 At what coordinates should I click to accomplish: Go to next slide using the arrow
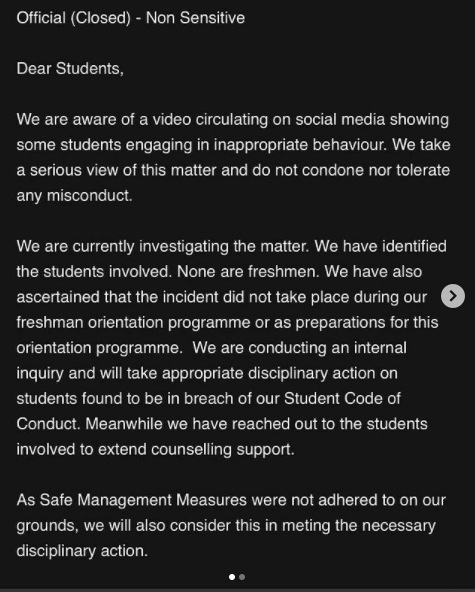pos(453,296)
